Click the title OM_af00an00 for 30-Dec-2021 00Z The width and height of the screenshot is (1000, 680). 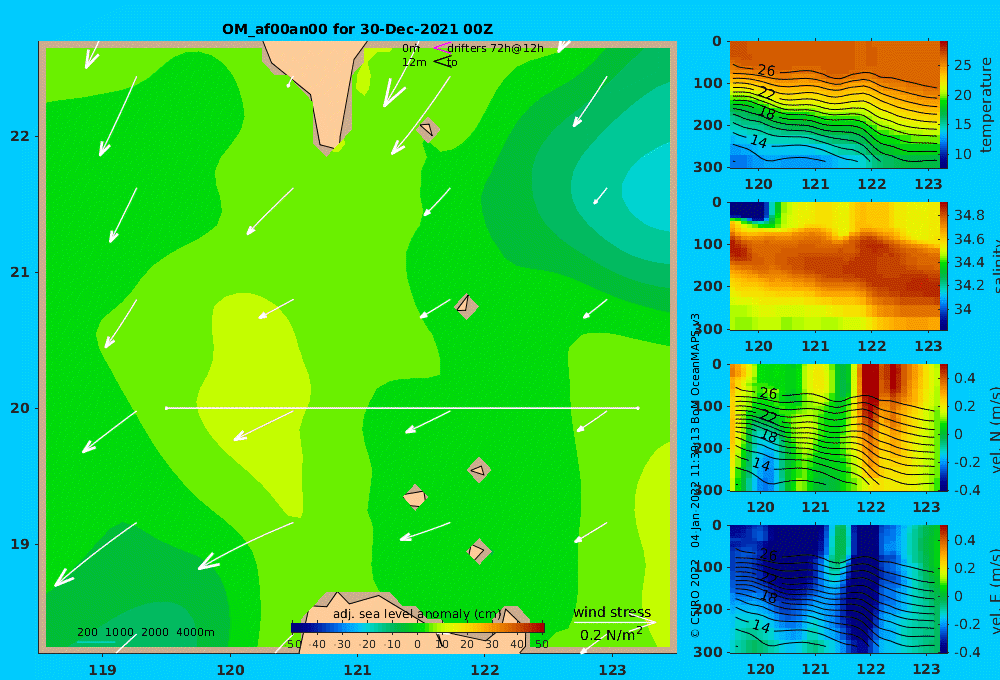click(x=357, y=29)
